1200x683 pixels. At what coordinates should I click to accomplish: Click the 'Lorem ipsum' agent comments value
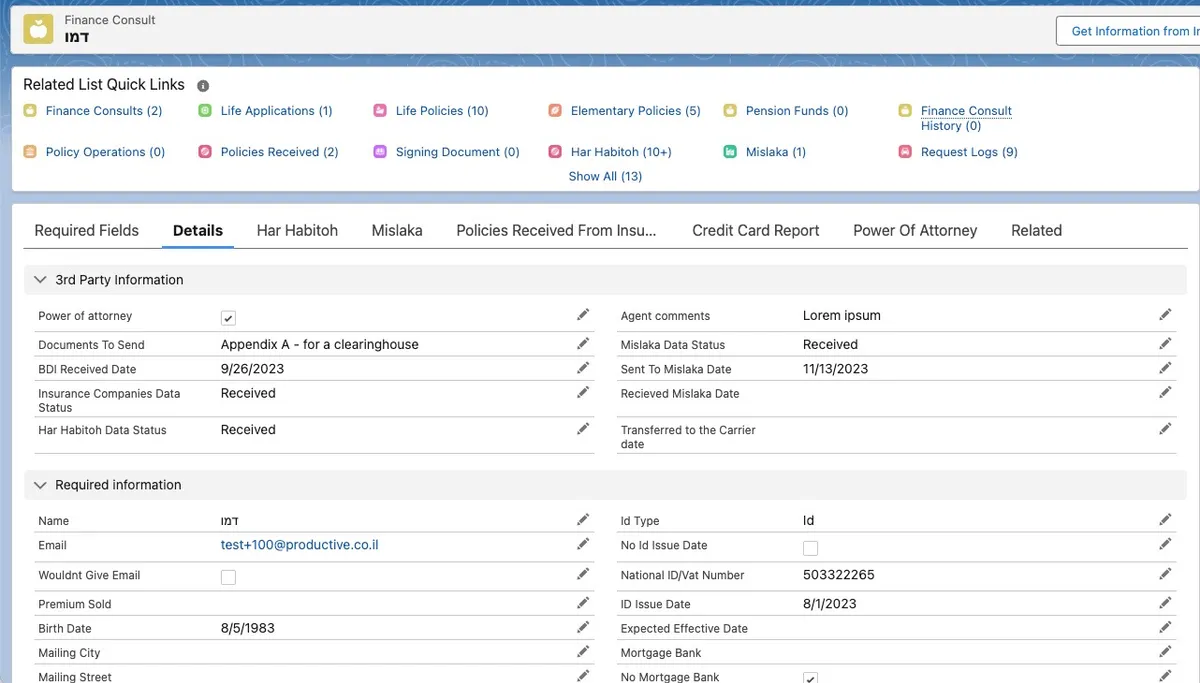click(842, 315)
